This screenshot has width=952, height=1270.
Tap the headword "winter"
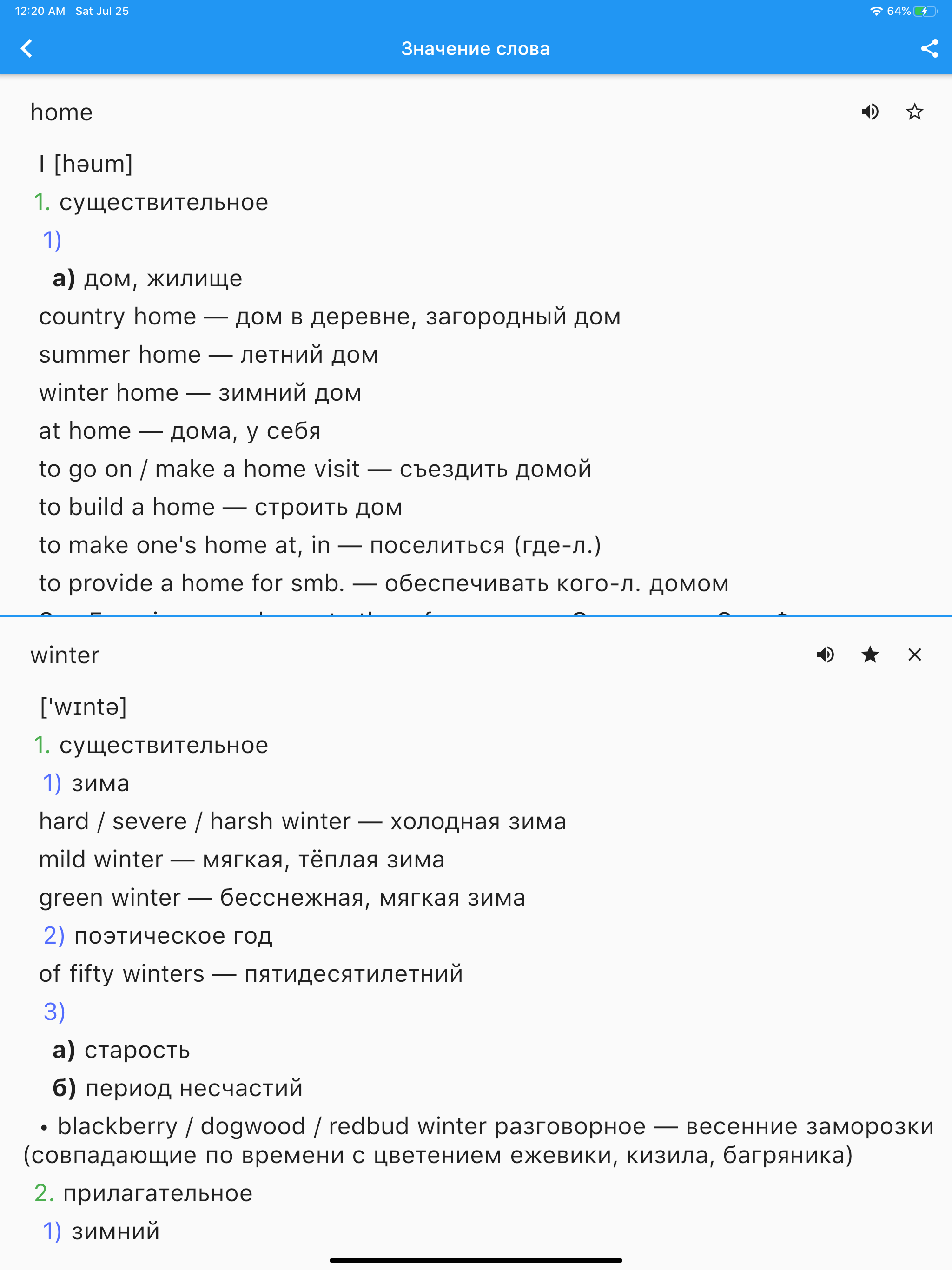[65, 655]
